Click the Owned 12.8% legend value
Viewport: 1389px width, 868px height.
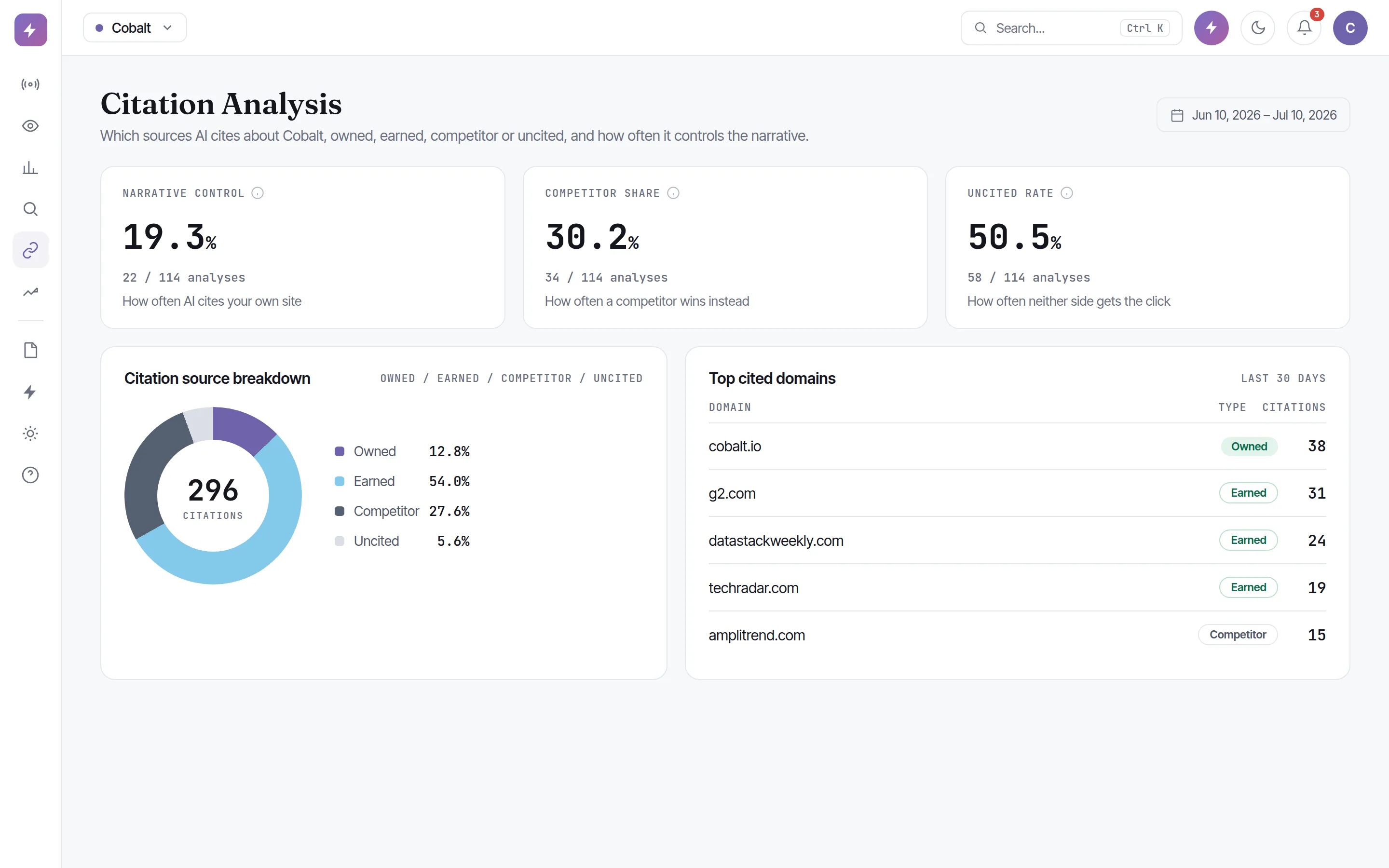pyautogui.click(x=449, y=451)
